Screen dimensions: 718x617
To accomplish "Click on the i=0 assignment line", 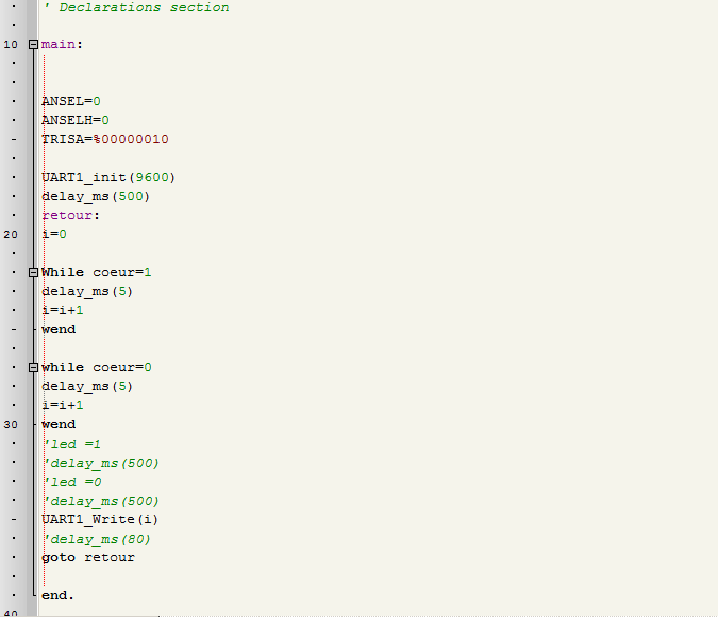I will click(x=54, y=234).
